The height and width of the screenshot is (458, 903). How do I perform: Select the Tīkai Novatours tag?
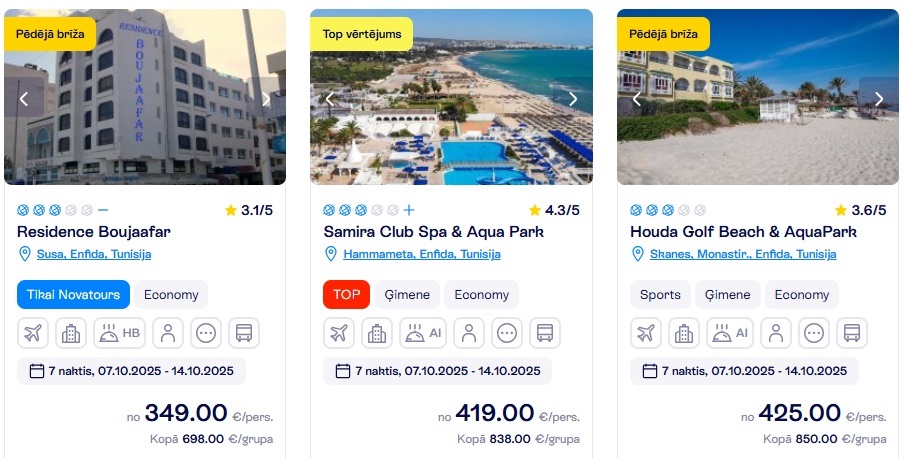coord(73,295)
